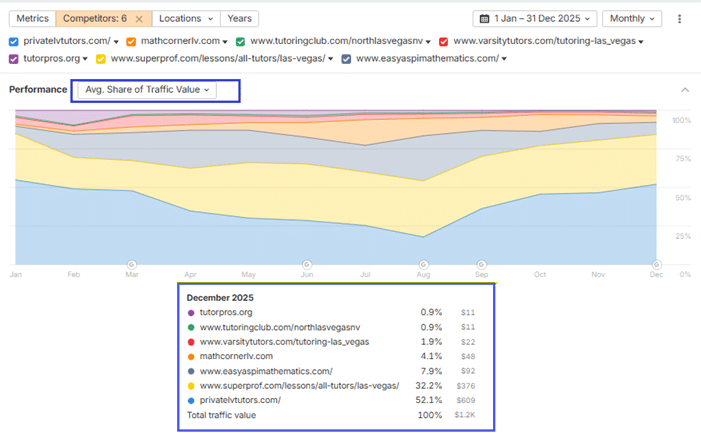The width and height of the screenshot is (701, 442).
Task: Expand the easyaspimathematics.com dropdown arrow
Action: (x=504, y=59)
